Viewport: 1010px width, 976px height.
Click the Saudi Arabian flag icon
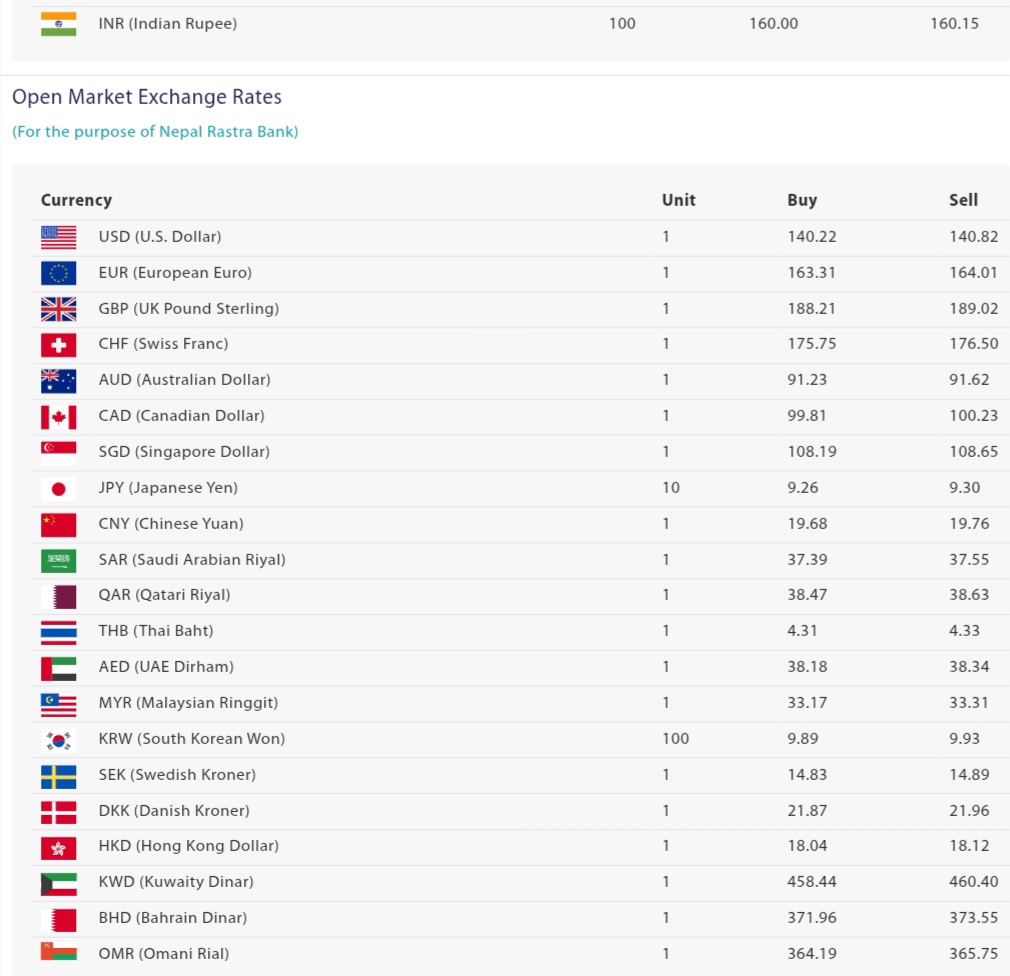click(x=58, y=561)
